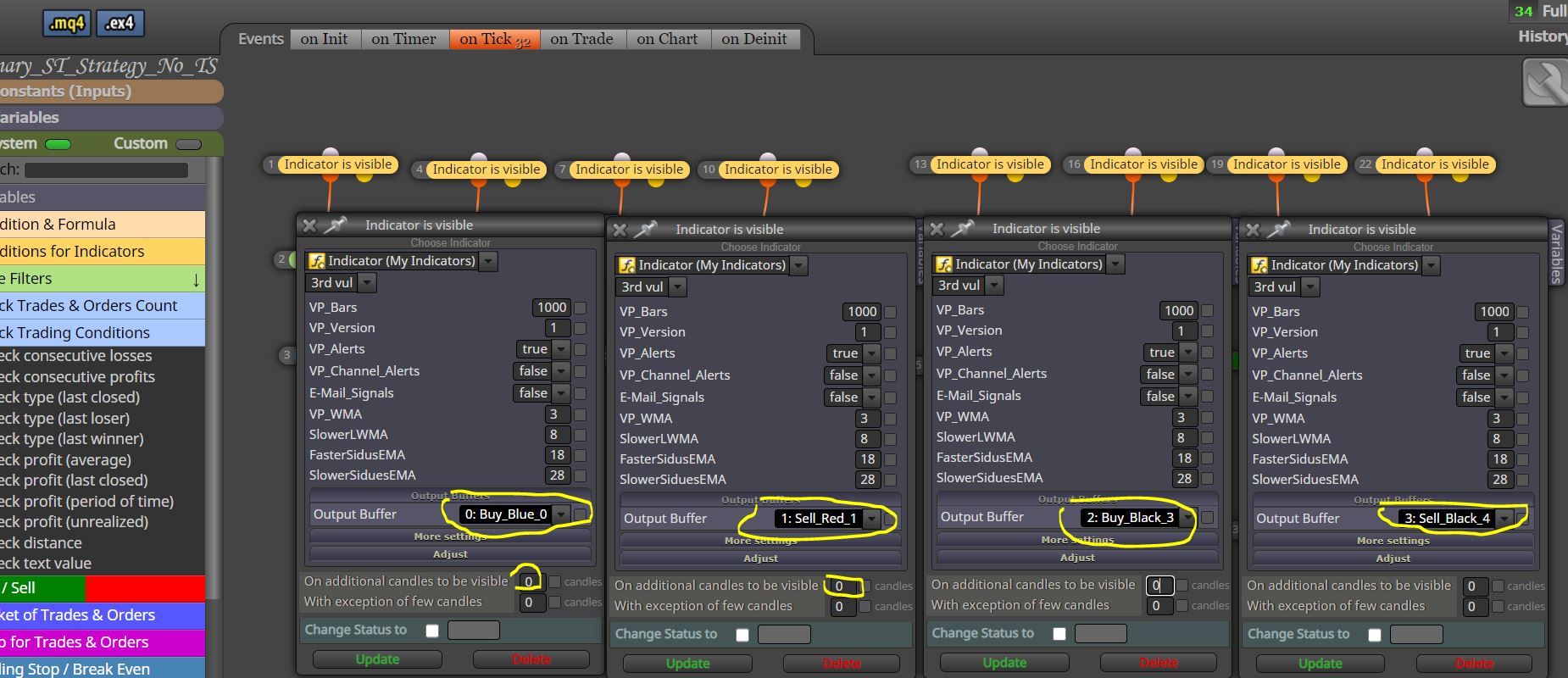Select block 1 Indicator is visible
Viewport: 1568px width, 678px height.
point(338,164)
